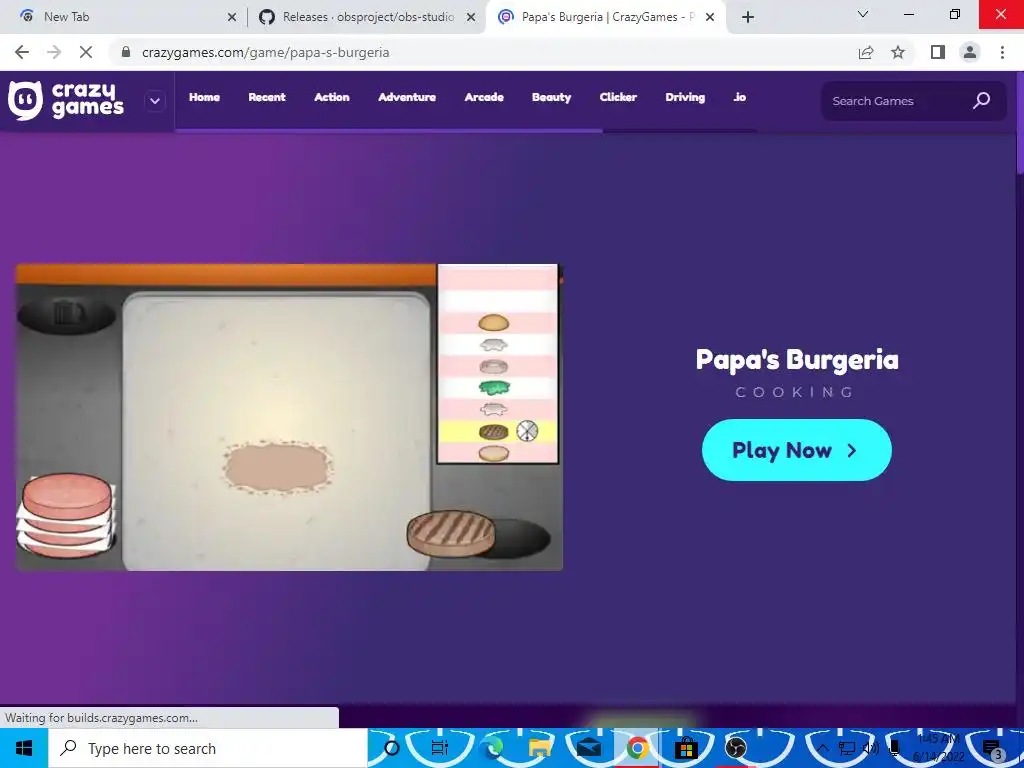Image resolution: width=1024 pixels, height=768 pixels.
Task: Open OBS Studio from taskbar
Action: pos(735,748)
